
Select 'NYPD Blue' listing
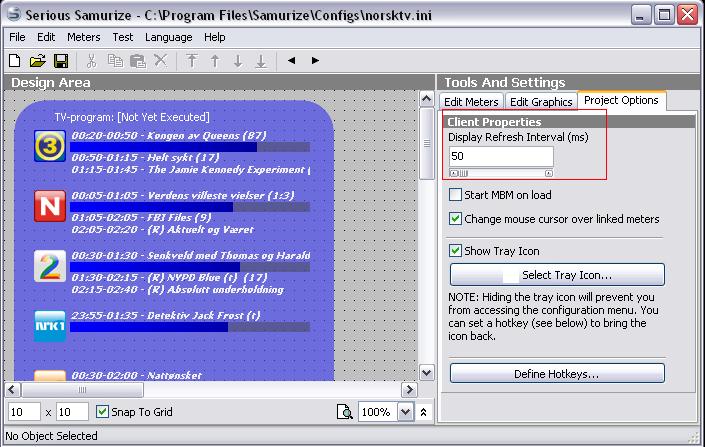(169, 277)
